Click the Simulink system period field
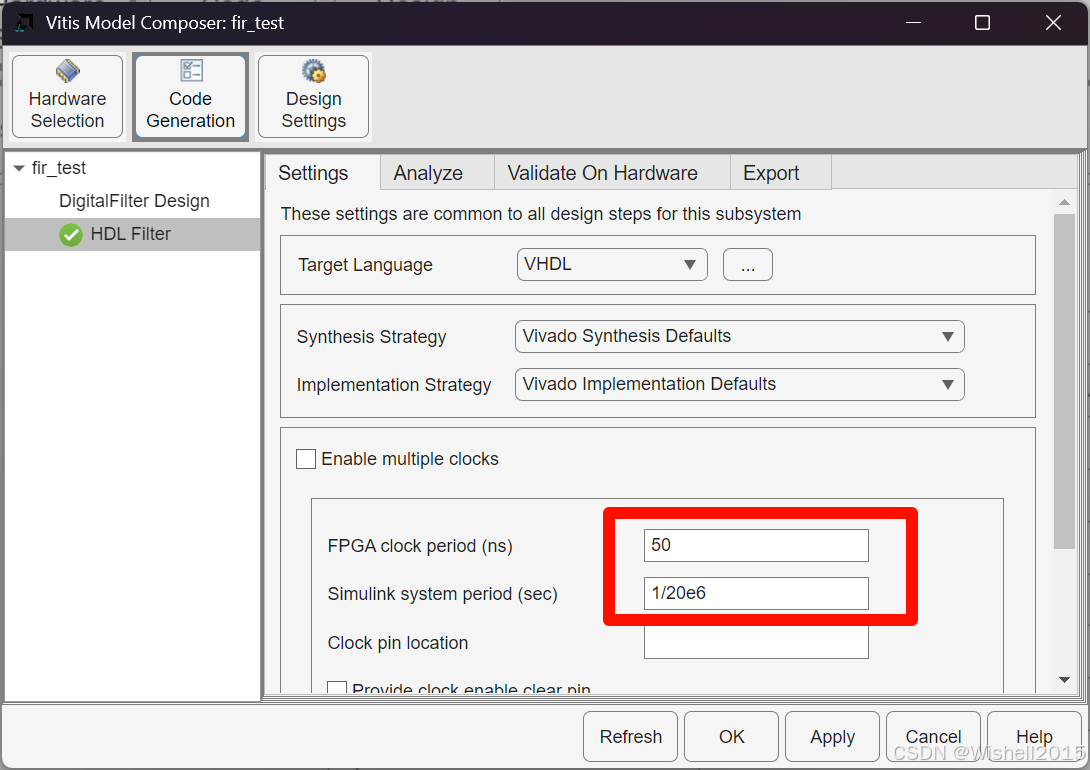Viewport: 1090px width, 770px height. 756,593
